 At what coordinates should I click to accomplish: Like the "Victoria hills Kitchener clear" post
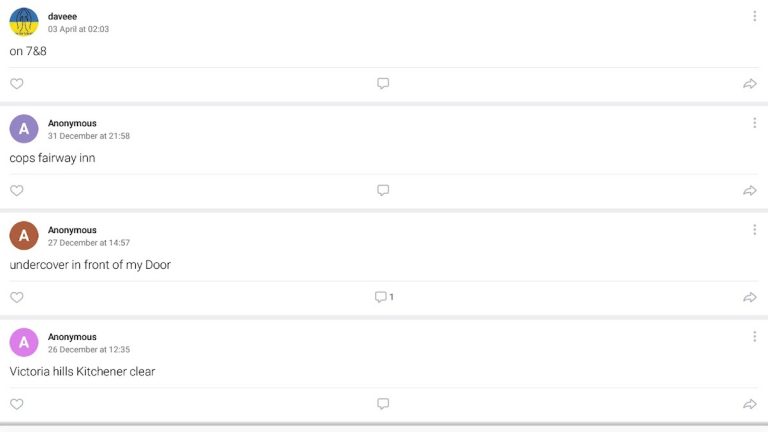pos(17,404)
